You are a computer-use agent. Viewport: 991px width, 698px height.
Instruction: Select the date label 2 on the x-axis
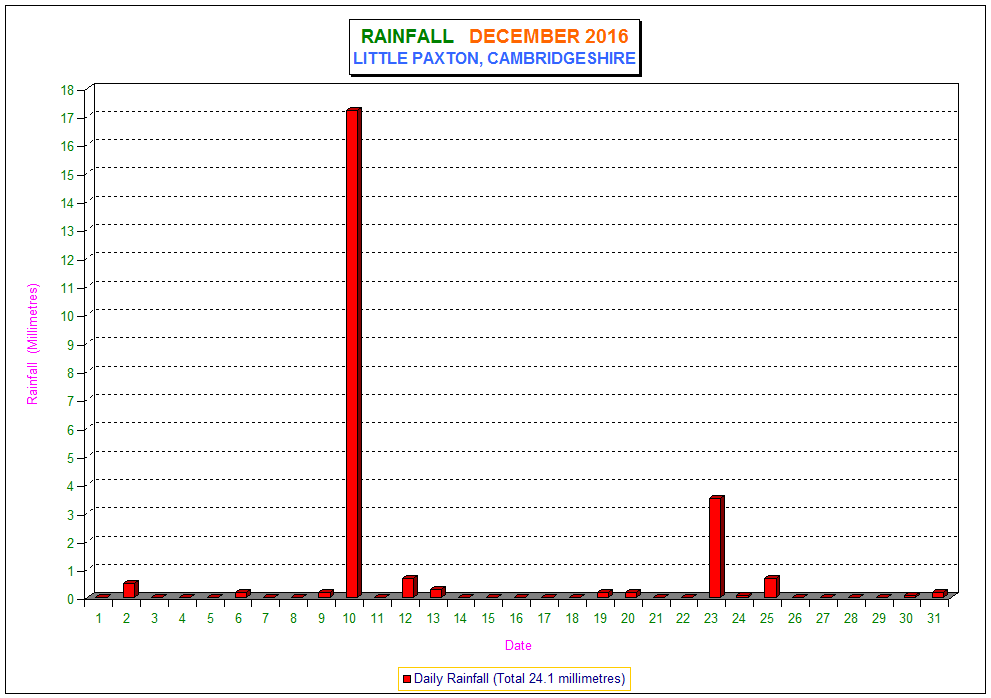(x=126, y=618)
